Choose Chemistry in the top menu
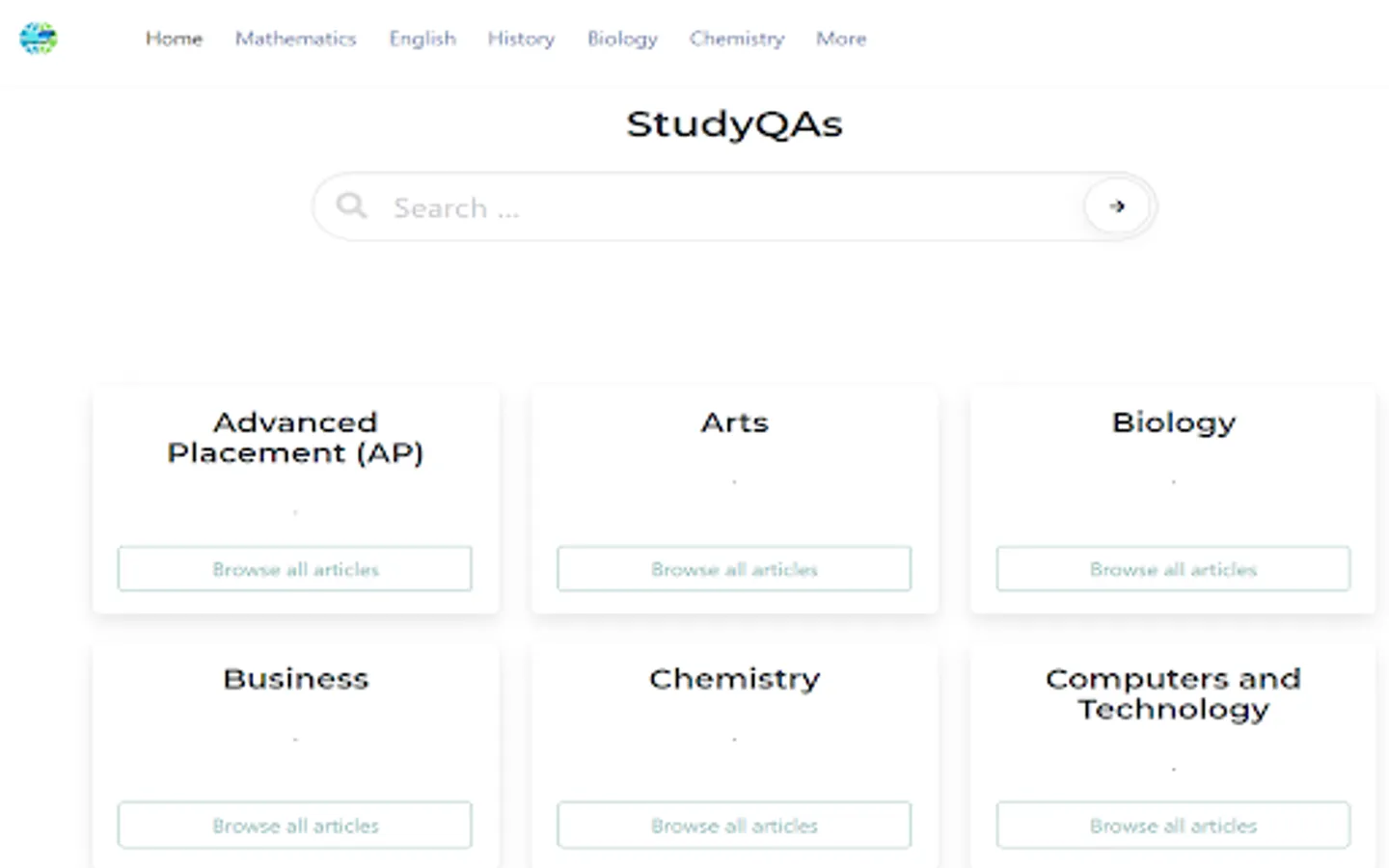 coord(737,39)
